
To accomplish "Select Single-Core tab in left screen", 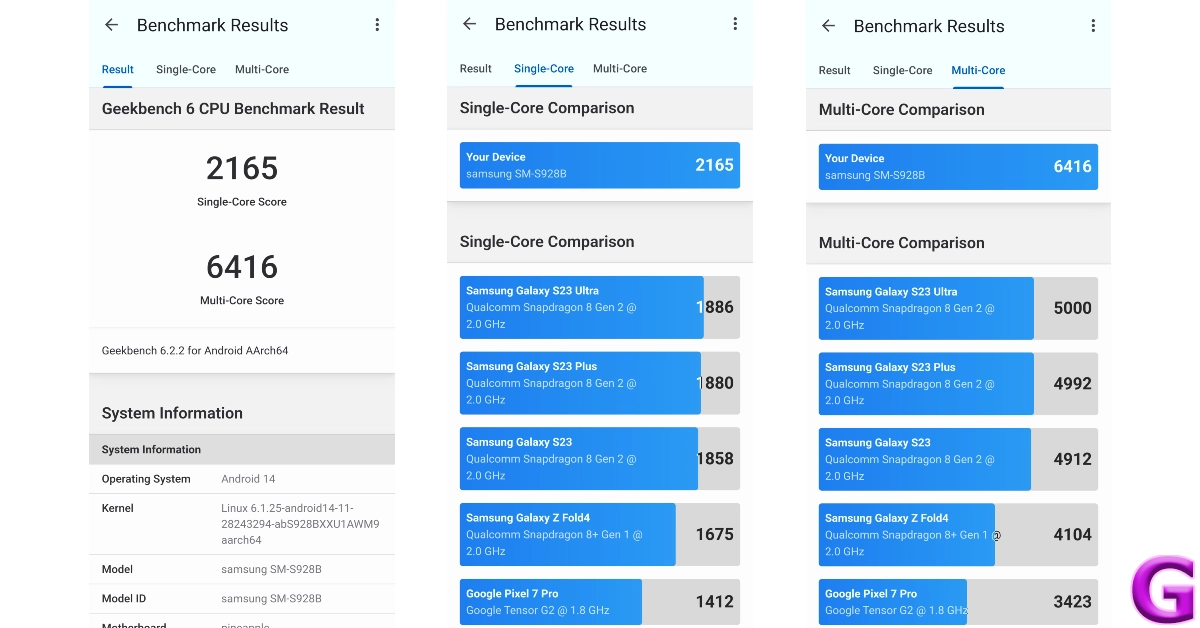I will click(186, 69).
